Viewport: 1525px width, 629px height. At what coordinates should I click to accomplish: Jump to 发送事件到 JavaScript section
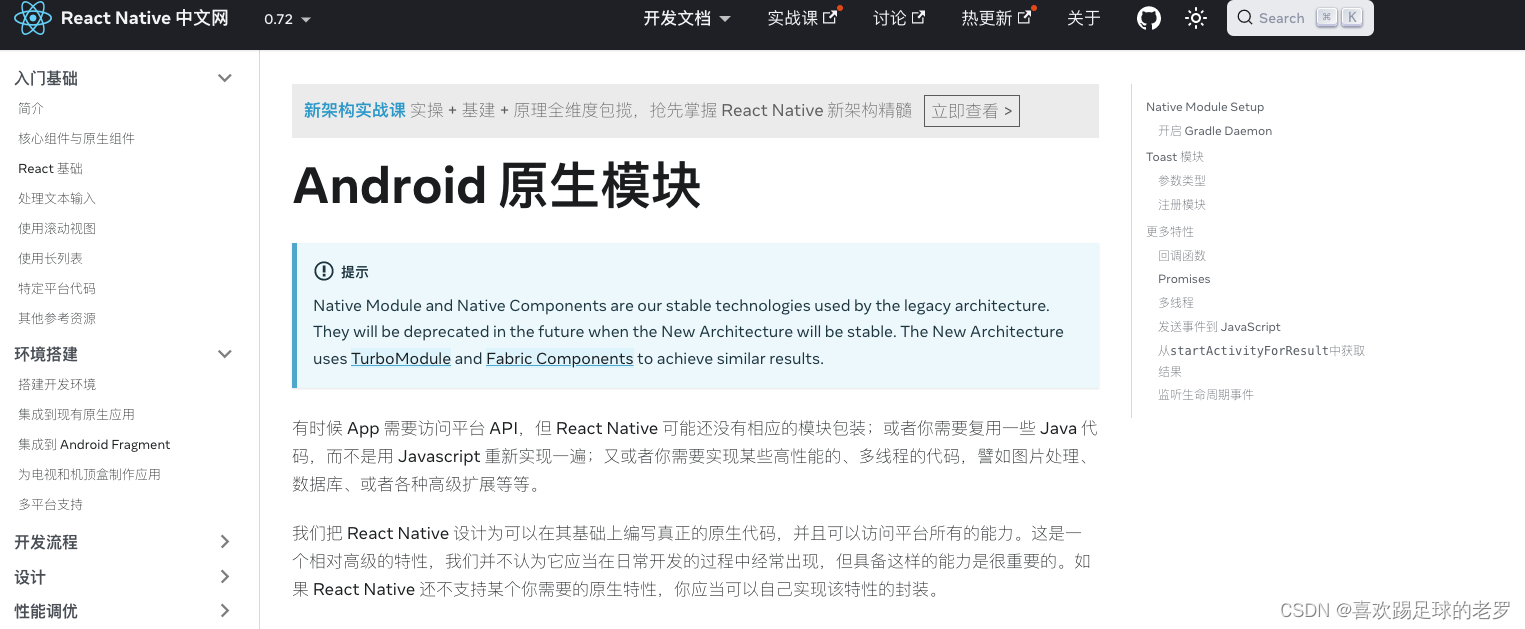[x=1219, y=327]
